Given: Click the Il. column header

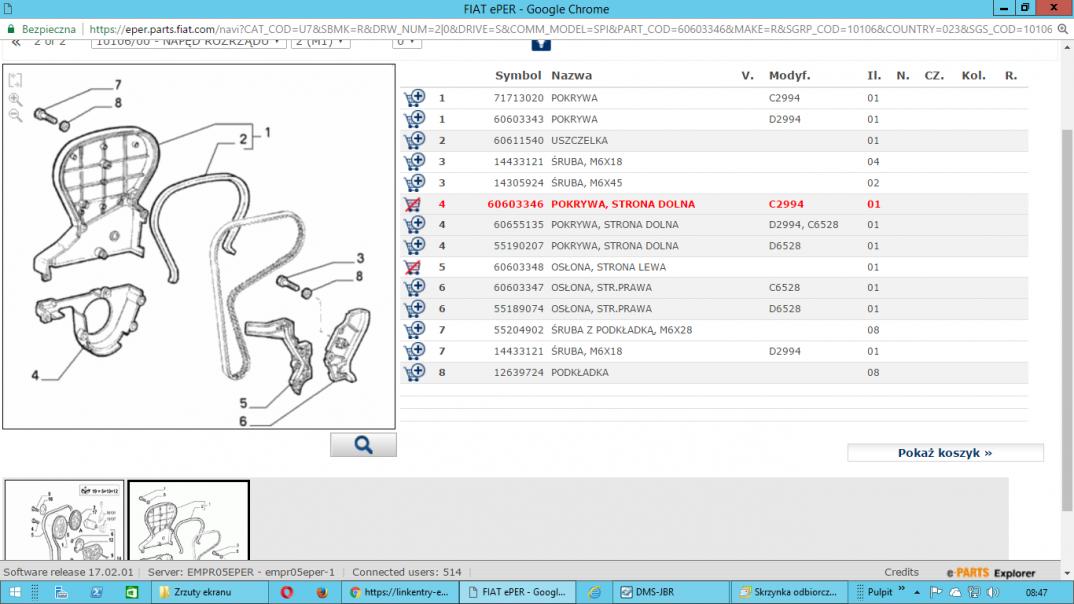Looking at the screenshot, I should tap(873, 75).
